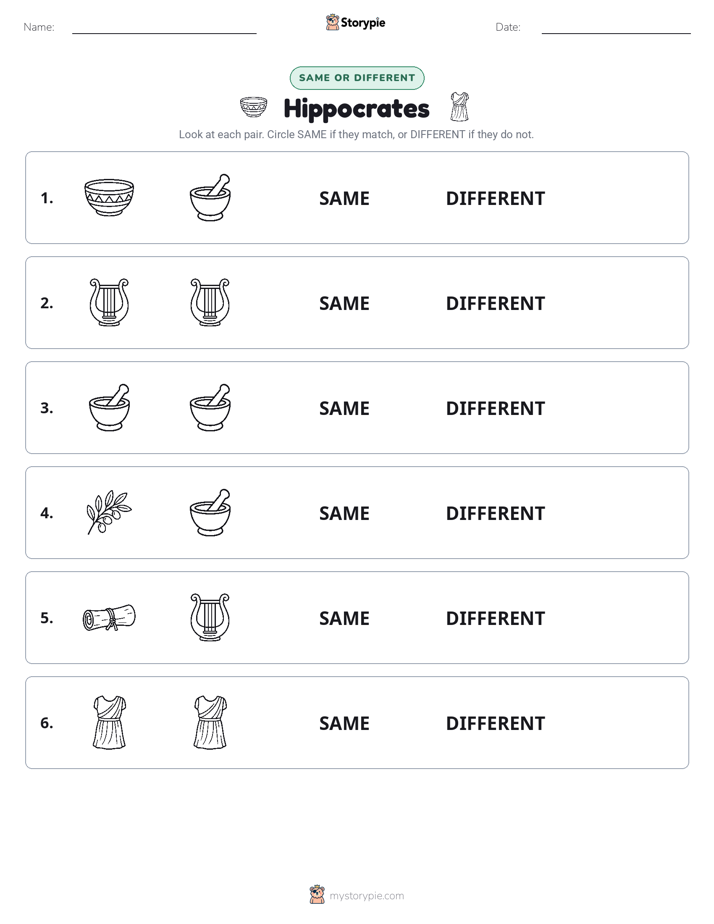Screen dimensions: 714x924
Task: Select the left lyre icon in row 2
Action: click(109, 302)
